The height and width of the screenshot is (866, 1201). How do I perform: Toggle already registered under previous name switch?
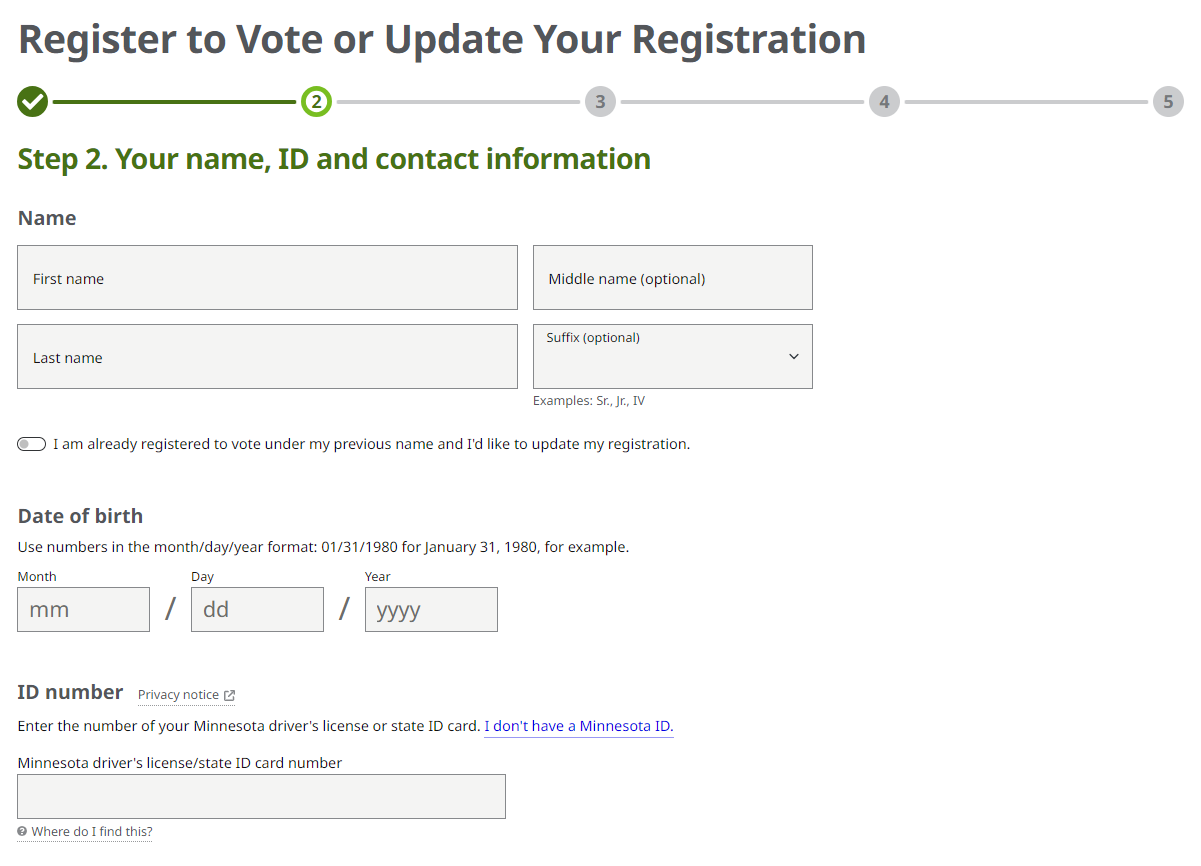pyautogui.click(x=32, y=444)
